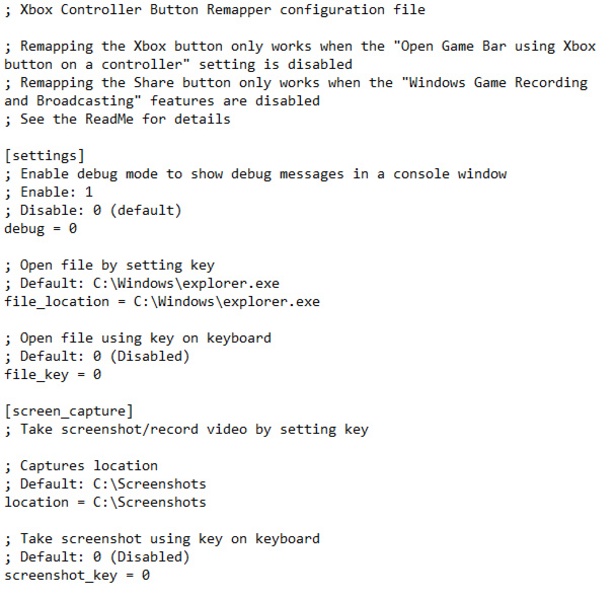616x600 pixels.
Task: Click the "Enable debug mode" comment line
Action: click(255, 174)
